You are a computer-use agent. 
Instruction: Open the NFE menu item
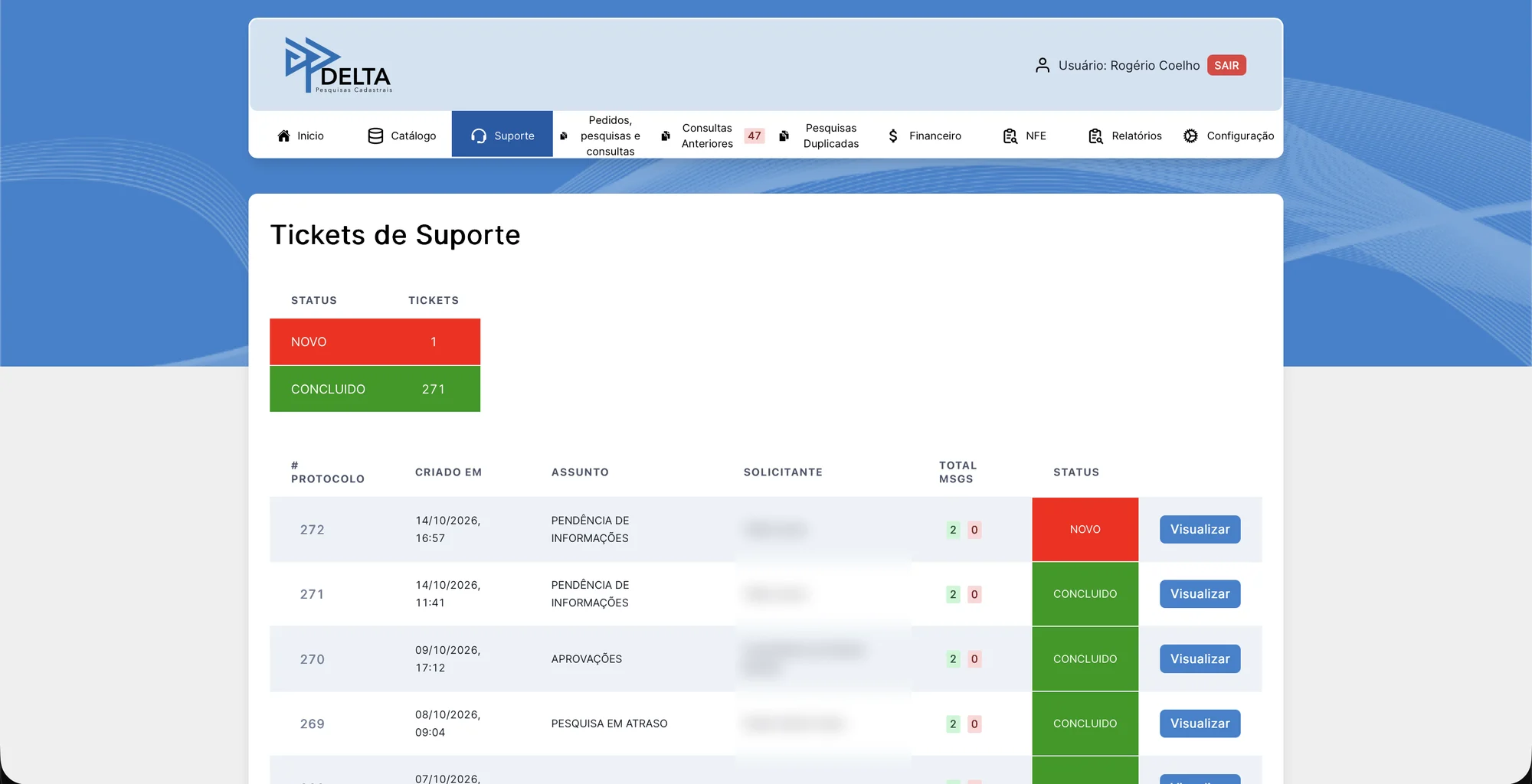pos(1024,136)
